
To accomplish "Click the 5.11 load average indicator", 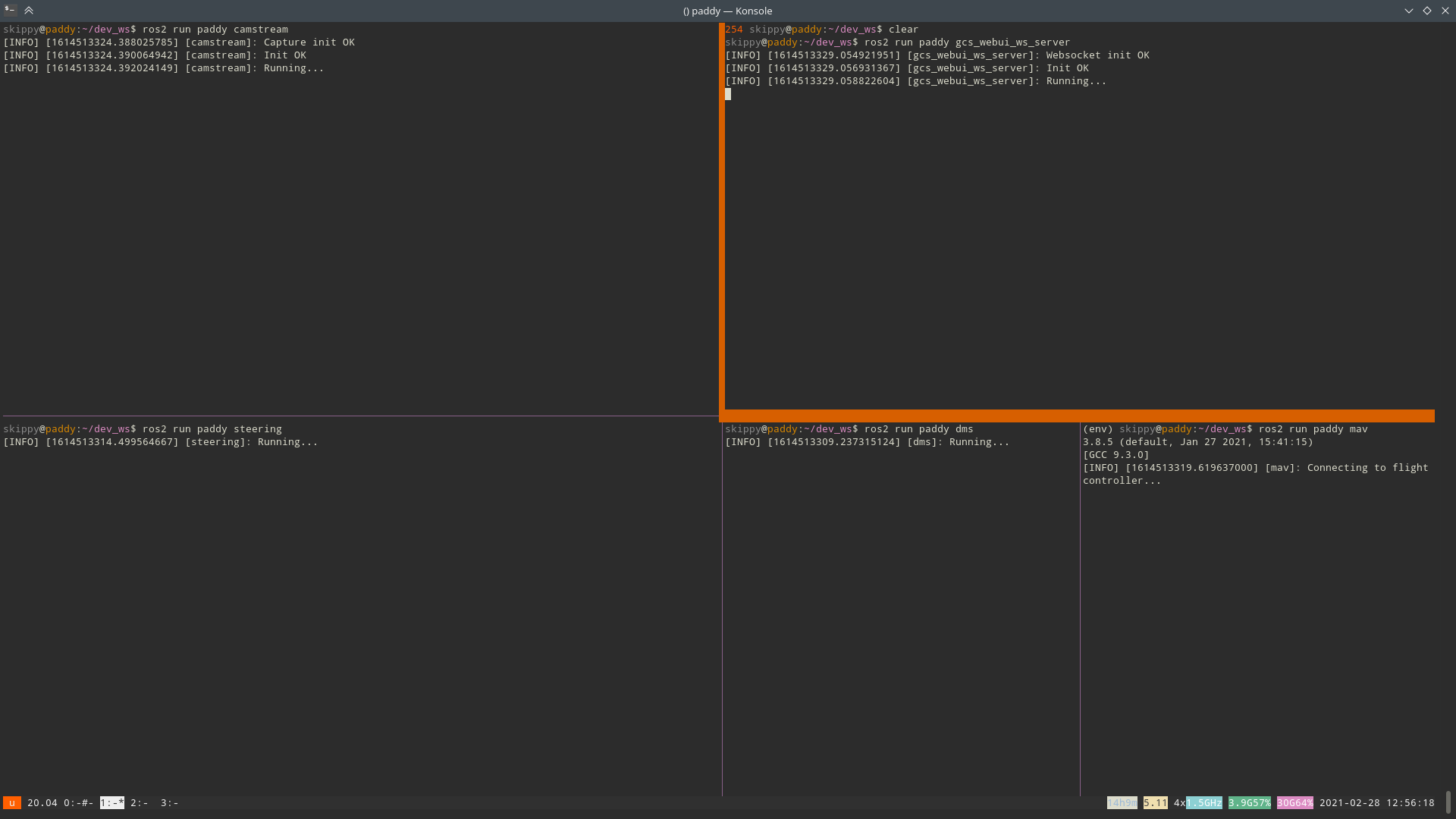I will [x=1156, y=803].
